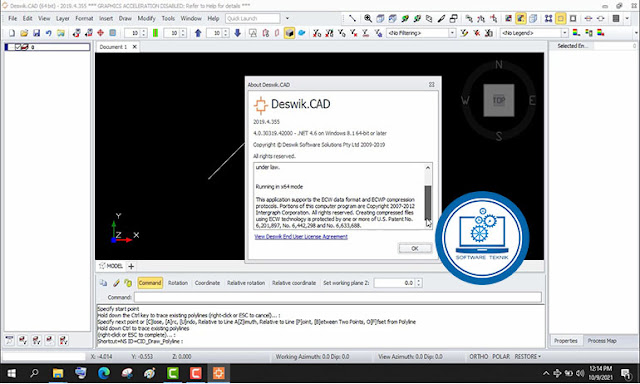Step the working plane Z value spinner
Screen dimensions: 640x384
(x=418, y=283)
